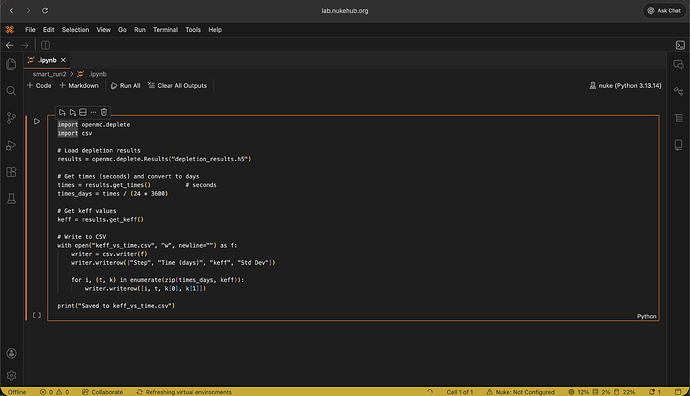Open the Run menu
This screenshot has height=396, width=690.
coord(140,30)
